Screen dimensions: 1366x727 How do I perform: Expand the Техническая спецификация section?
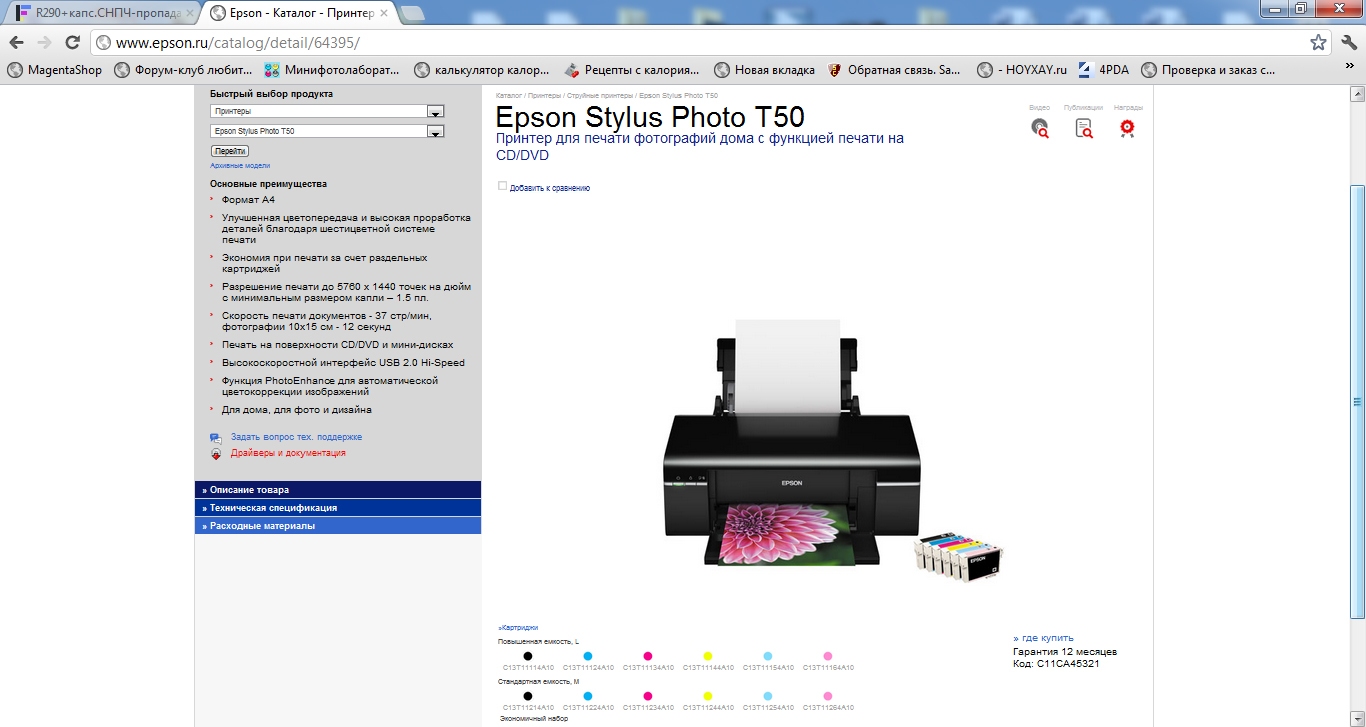tap(338, 508)
